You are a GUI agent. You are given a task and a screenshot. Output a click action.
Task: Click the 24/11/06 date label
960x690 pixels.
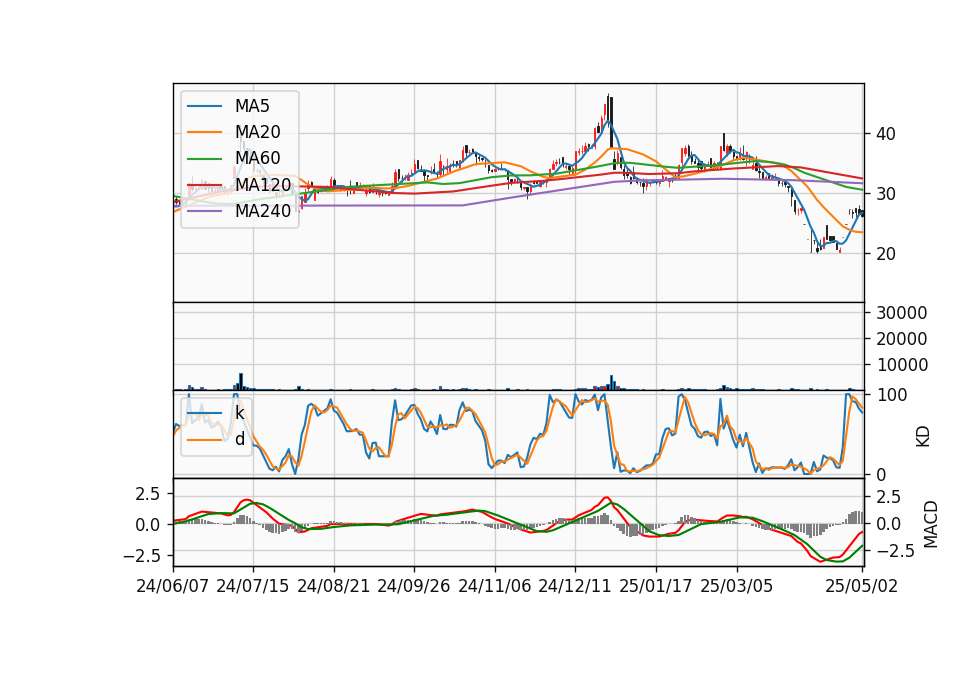[x=495, y=586]
